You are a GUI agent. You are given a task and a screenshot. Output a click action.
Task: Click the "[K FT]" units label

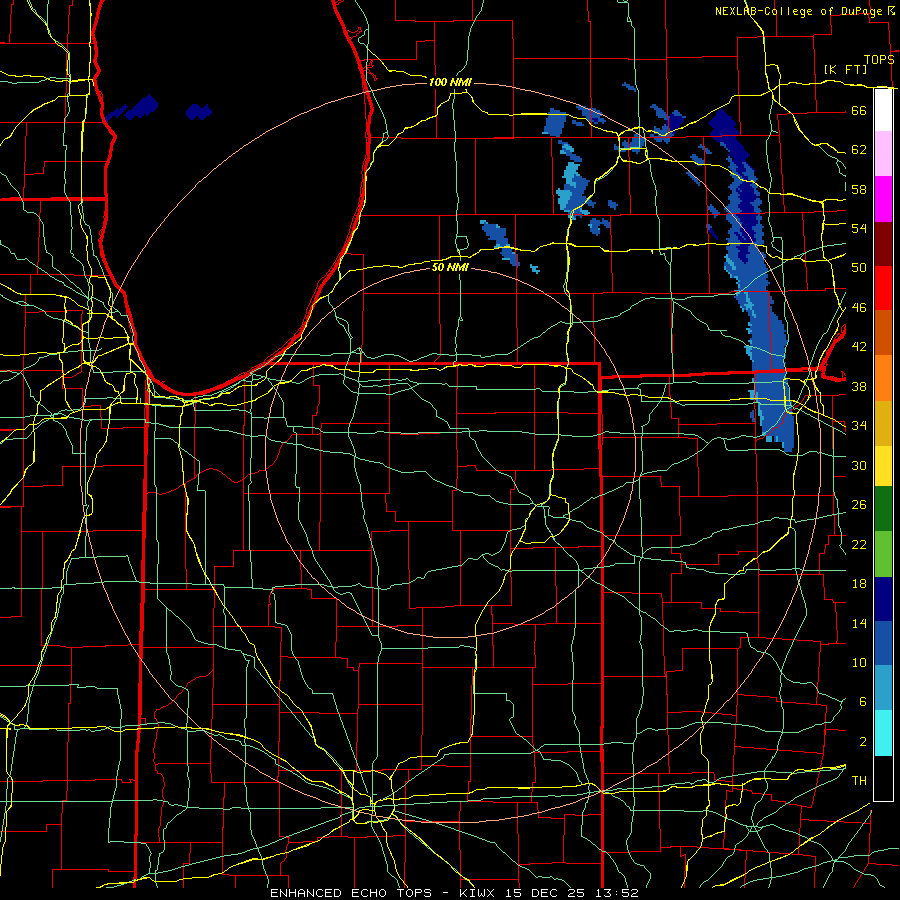tap(845, 69)
